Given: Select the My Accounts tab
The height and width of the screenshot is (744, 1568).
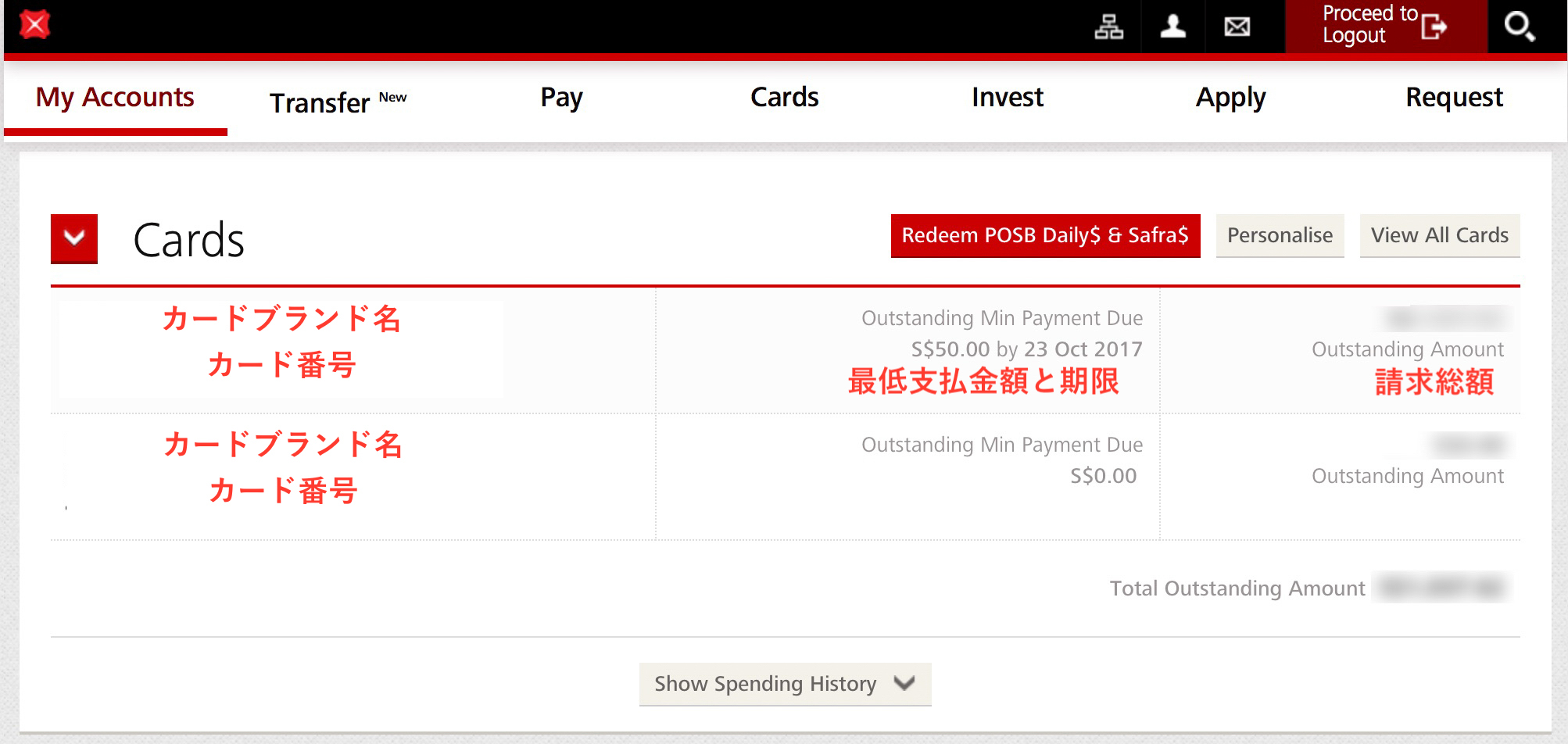Looking at the screenshot, I should tap(115, 98).
